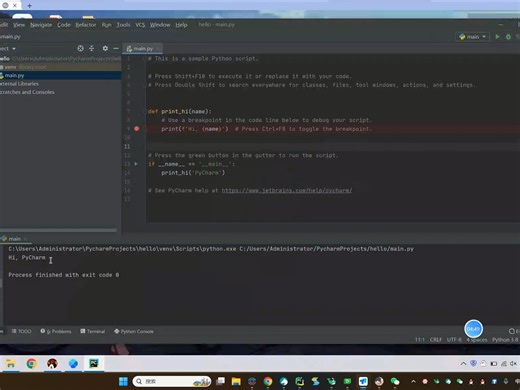Change the UTF-8 file encoding setting
Image resolution: width=520 pixels, height=390 pixels.
click(454, 340)
